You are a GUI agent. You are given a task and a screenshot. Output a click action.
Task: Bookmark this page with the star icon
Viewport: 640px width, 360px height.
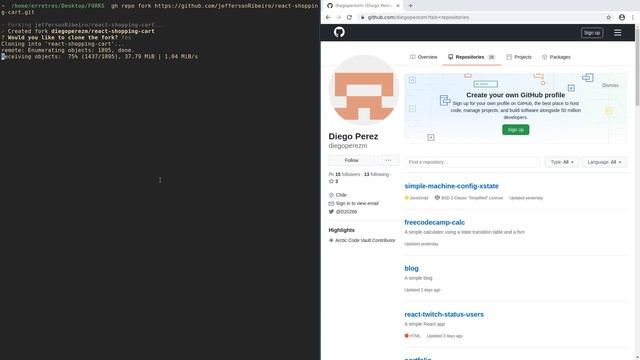click(609, 18)
